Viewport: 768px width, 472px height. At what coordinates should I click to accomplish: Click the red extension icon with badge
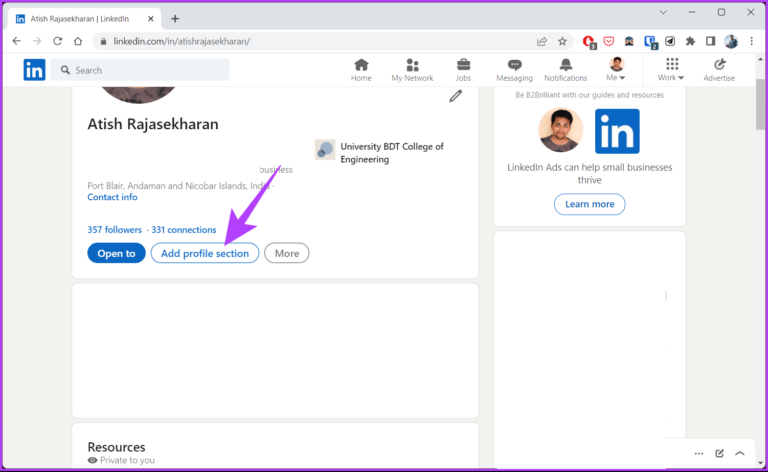589,42
